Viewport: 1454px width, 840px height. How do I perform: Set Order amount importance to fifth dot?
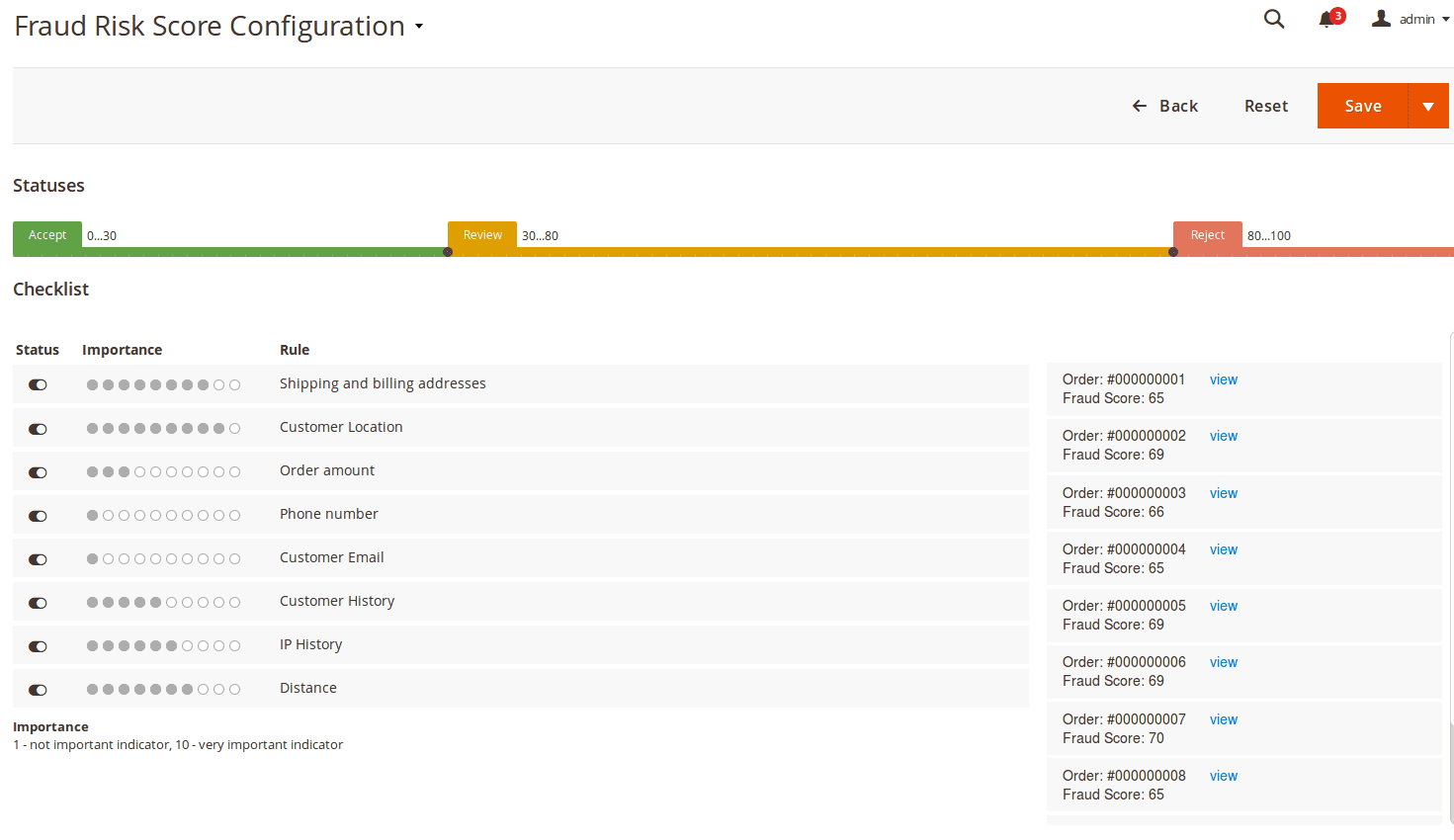click(x=155, y=472)
